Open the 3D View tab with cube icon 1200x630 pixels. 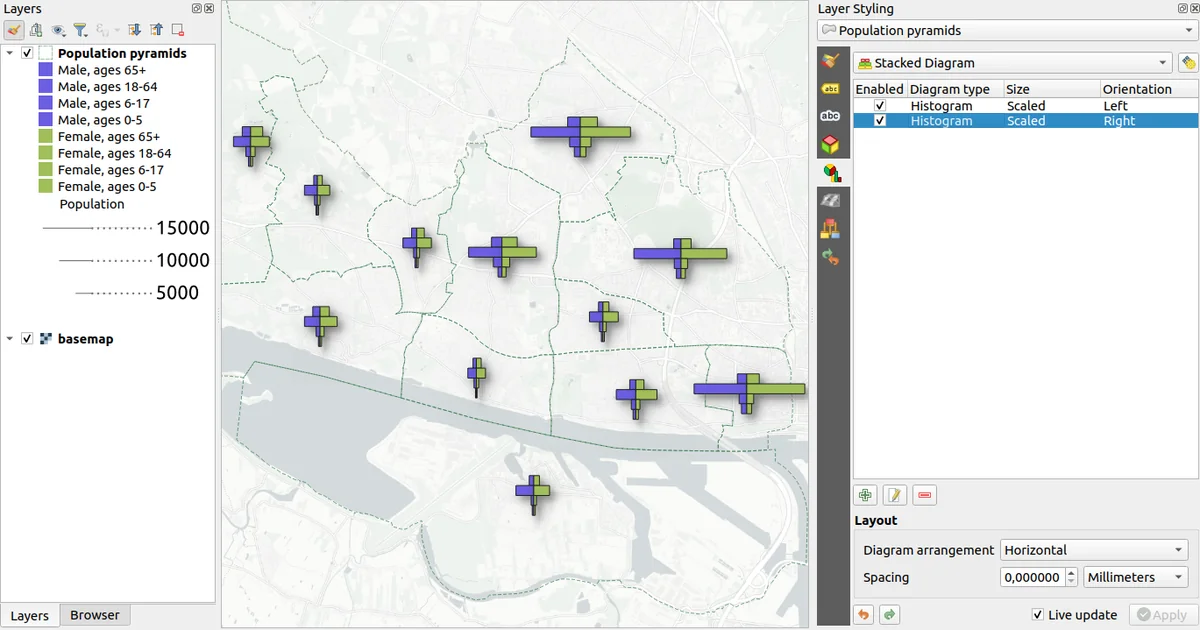click(x=830, y=145)
